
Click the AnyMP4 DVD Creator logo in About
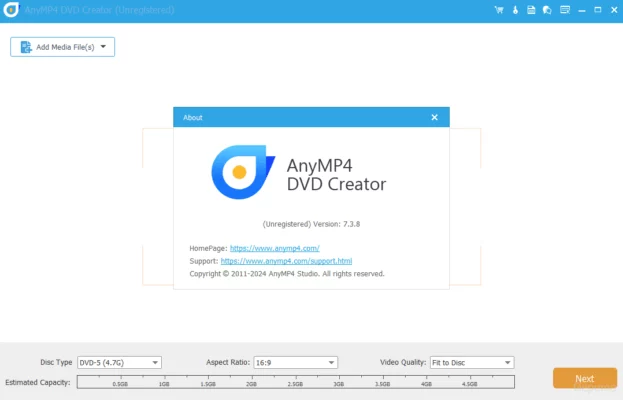pyautogui.click(x=243, y=172)
